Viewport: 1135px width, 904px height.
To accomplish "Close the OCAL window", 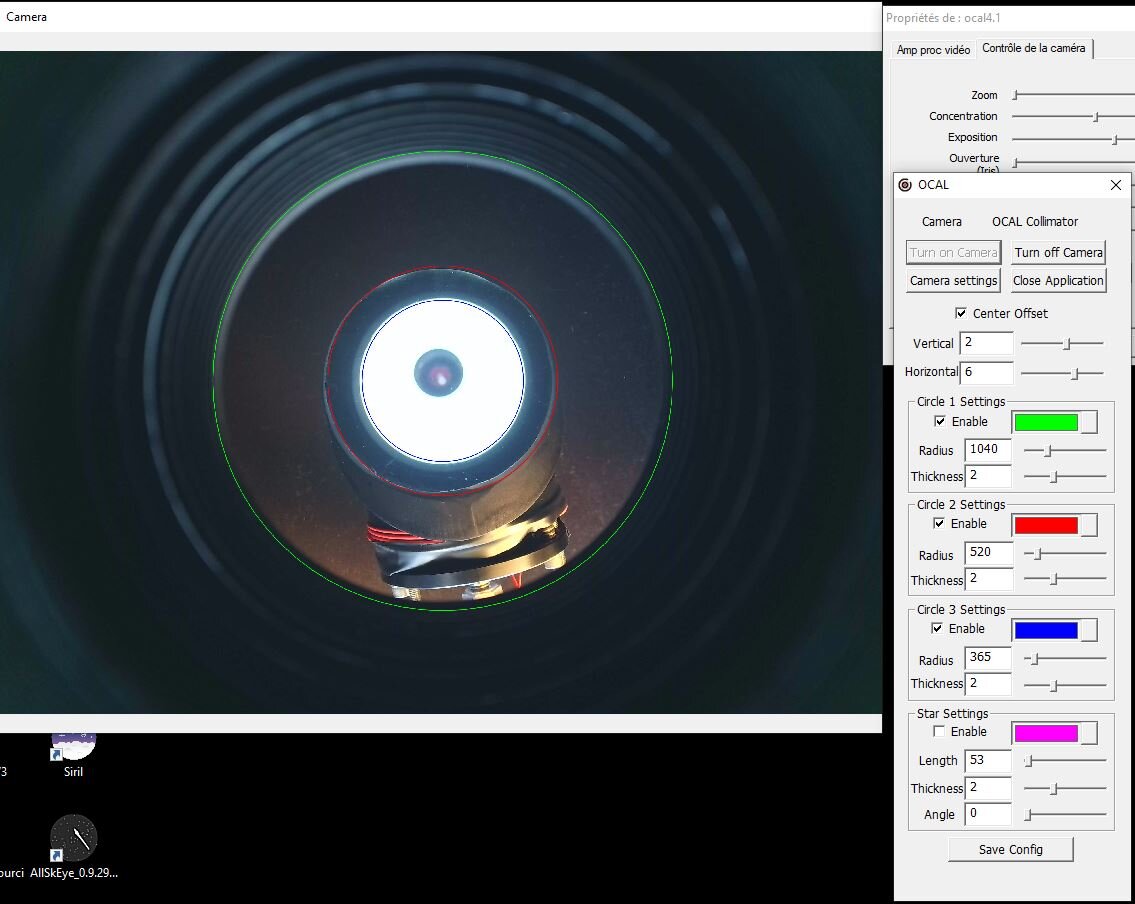I will point(1115,185).
